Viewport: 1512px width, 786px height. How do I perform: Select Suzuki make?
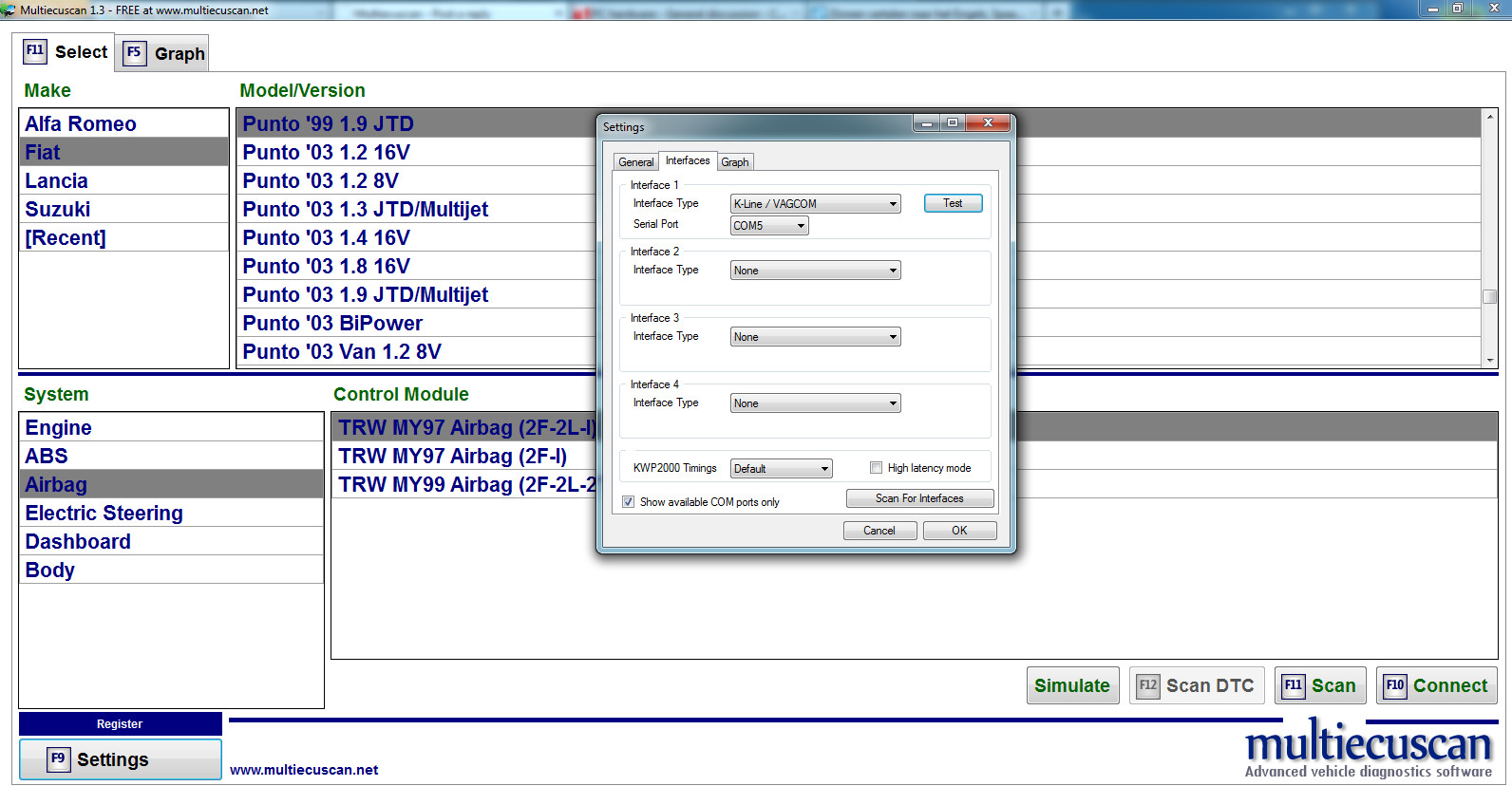point(124,209)
